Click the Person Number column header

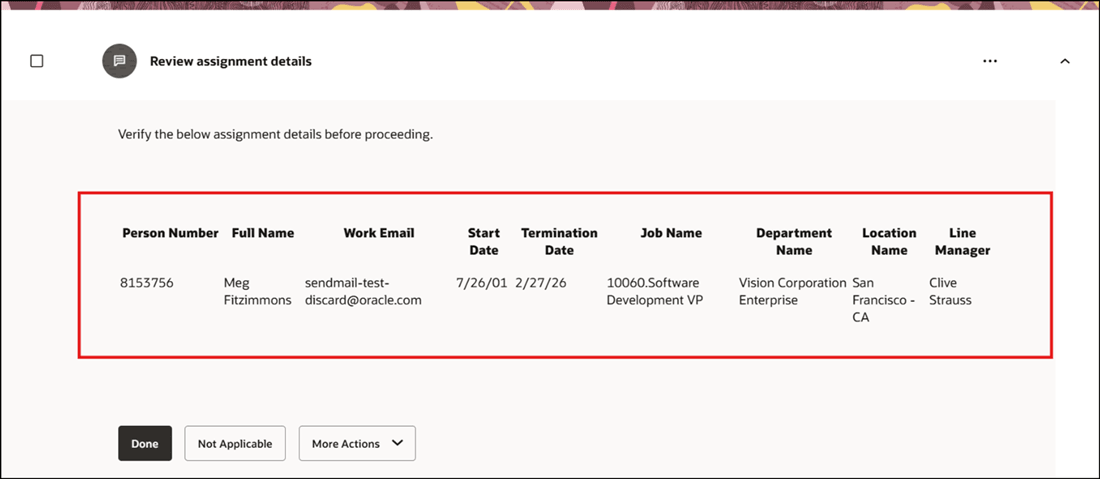(x=170, y=233)
